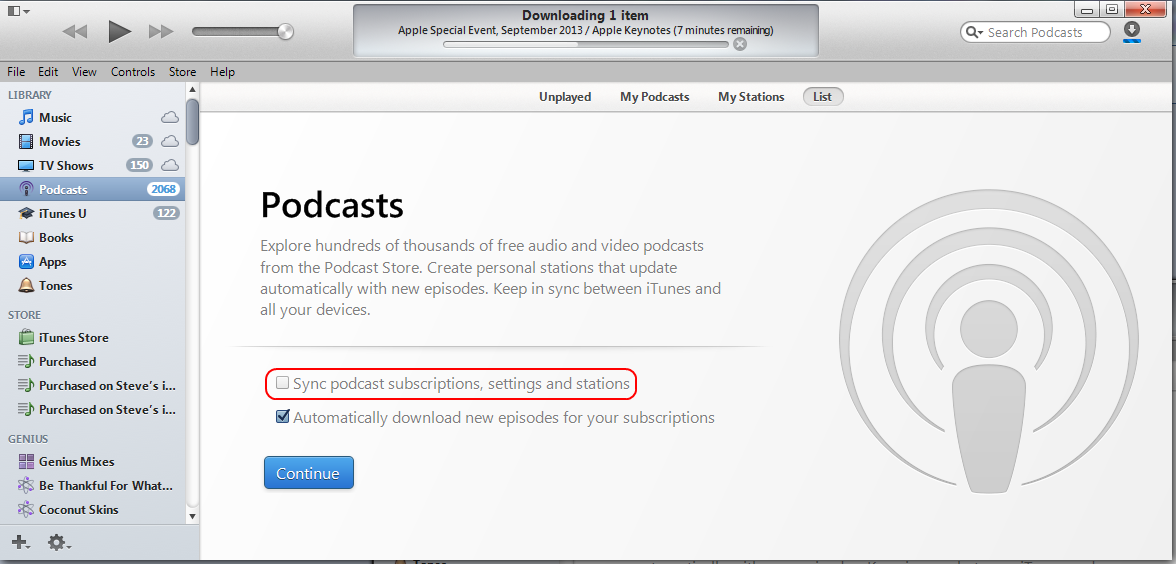Click the Continue button
Screen dimensions: 1176x564
(x=308, y=473)
